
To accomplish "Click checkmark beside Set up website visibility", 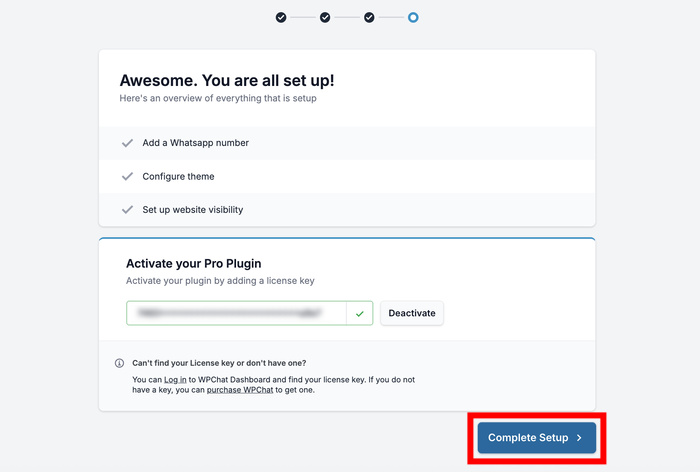I will [x=127, y=210].
